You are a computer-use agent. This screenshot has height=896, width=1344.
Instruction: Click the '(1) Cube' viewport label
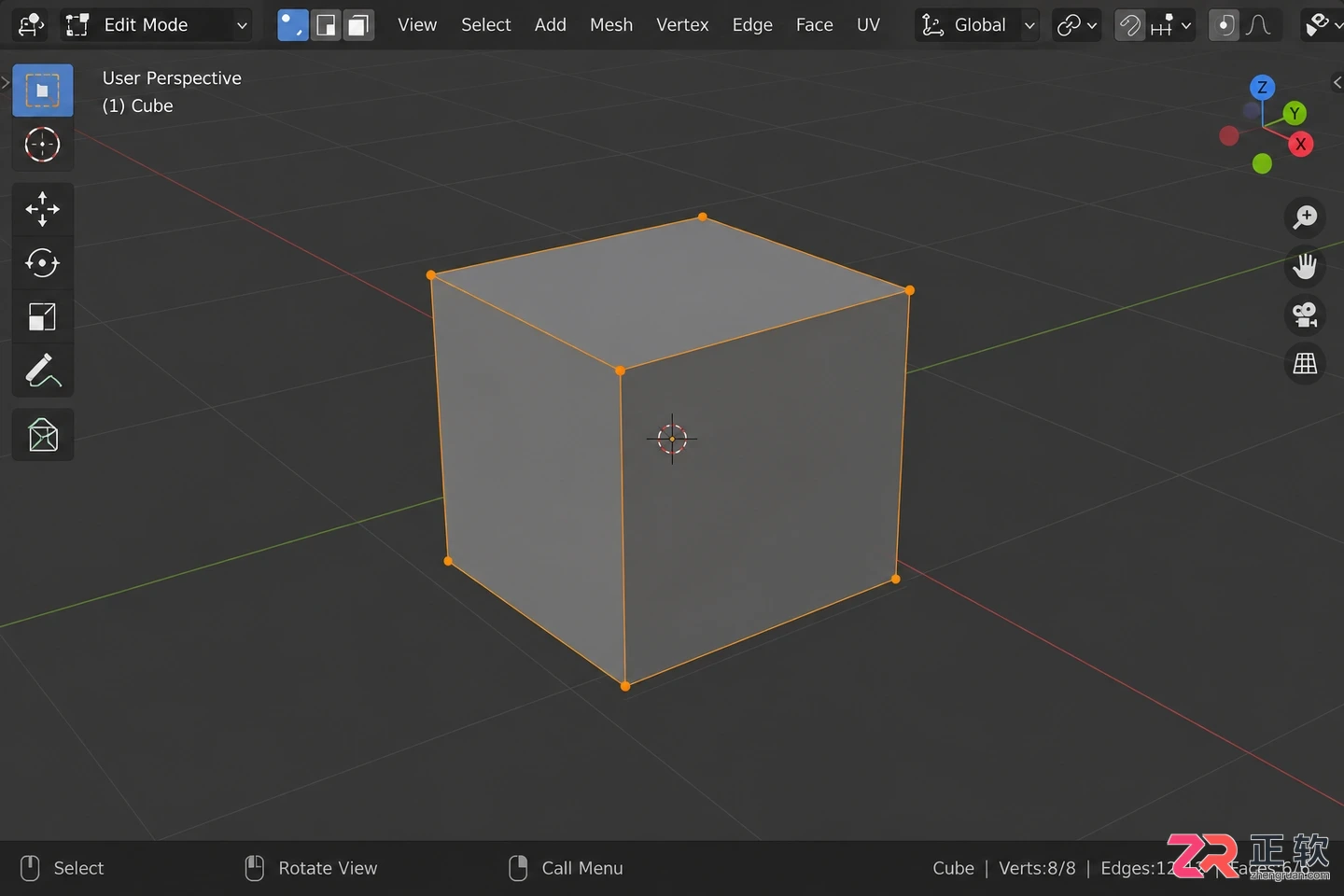click(138, 106)
